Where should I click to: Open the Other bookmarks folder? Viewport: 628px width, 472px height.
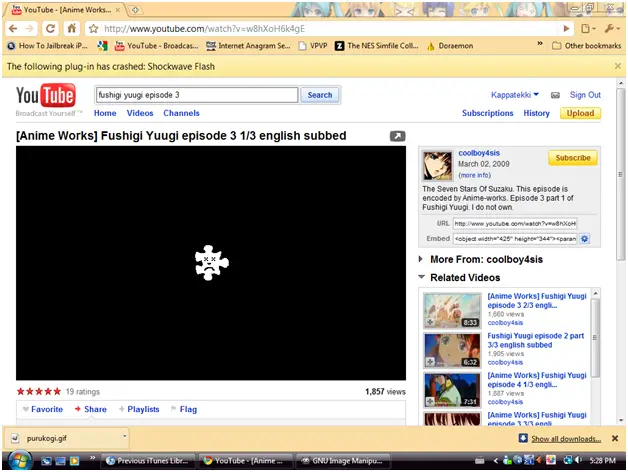pyautogui.click(x=586, y=46)
